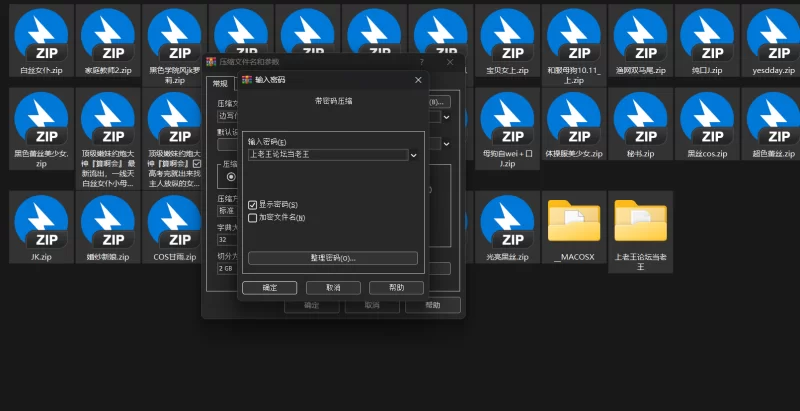Click the 确定 button in 输入密码 dialog
The image size is (800, 411).
pyautogui.click(x=269, y=288)
